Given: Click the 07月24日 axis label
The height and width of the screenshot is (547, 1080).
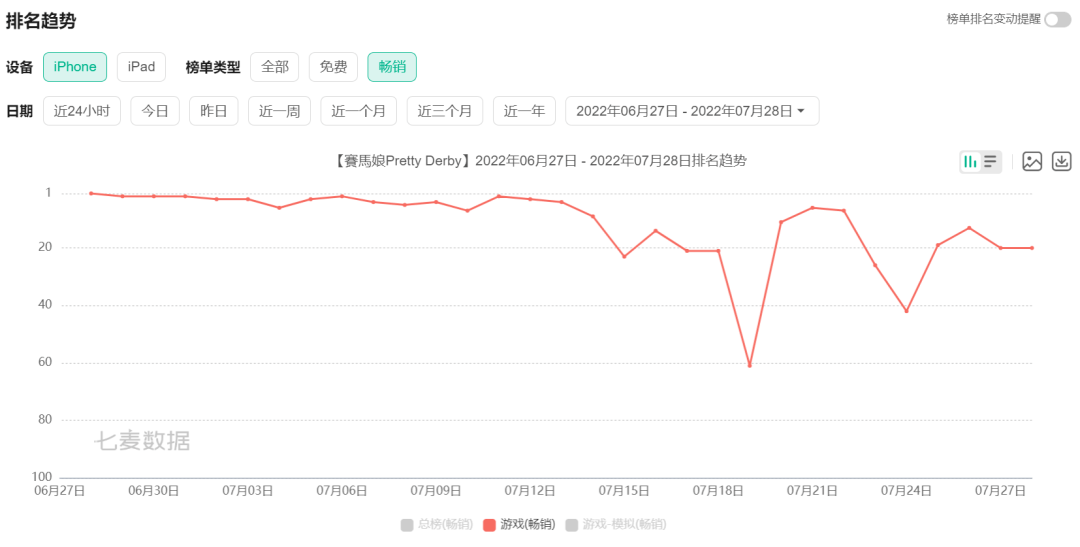Looking at the screenshot, I should 906,491.
